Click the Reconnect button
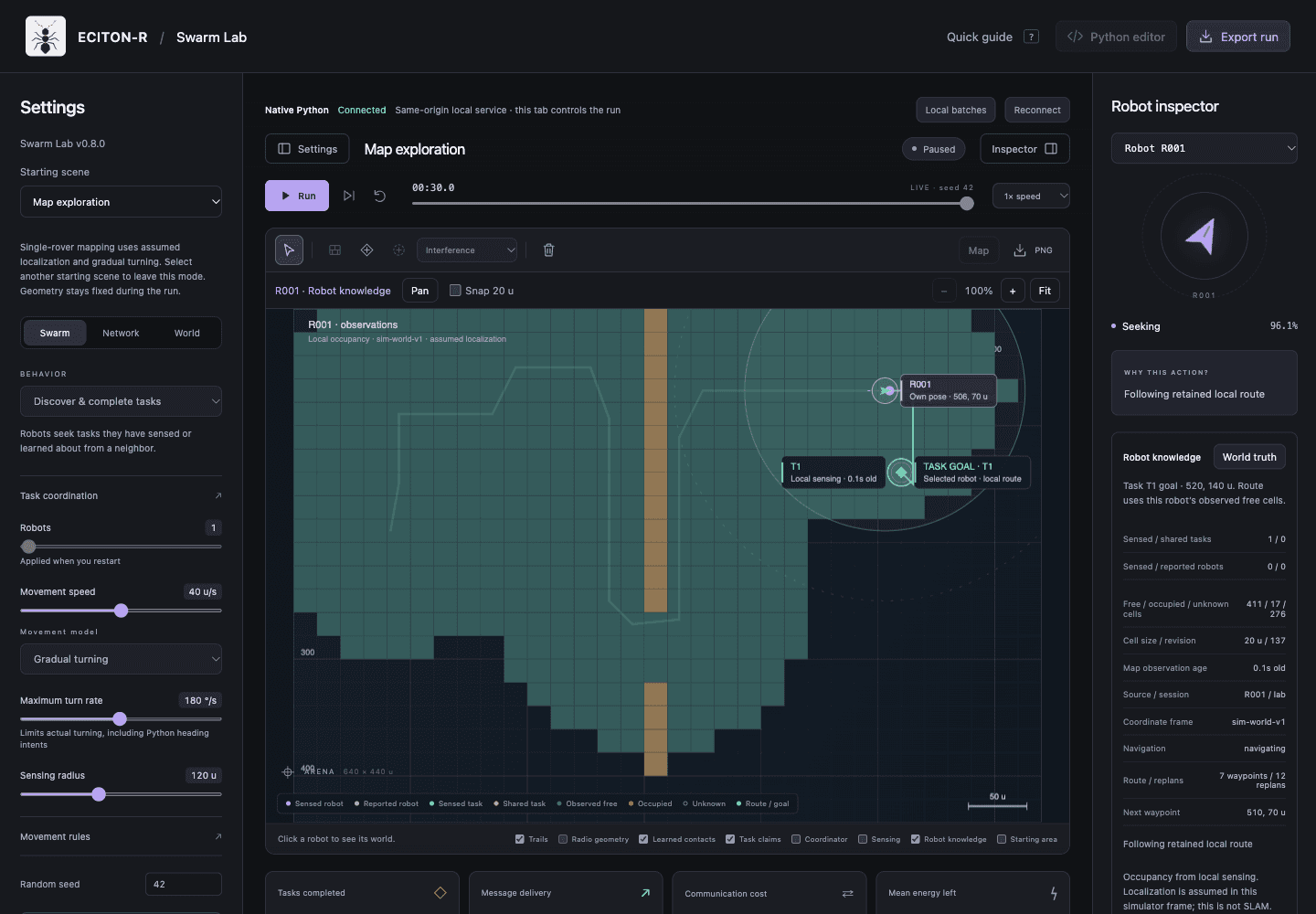 click(x=1037, y=110)
